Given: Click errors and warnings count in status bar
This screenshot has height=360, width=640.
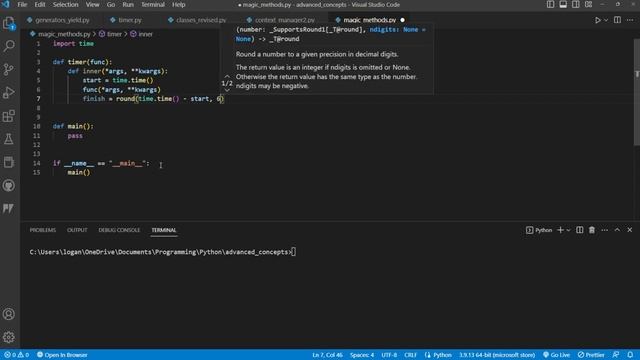Looking at the screenshot, I should click(x=17, y=355).
